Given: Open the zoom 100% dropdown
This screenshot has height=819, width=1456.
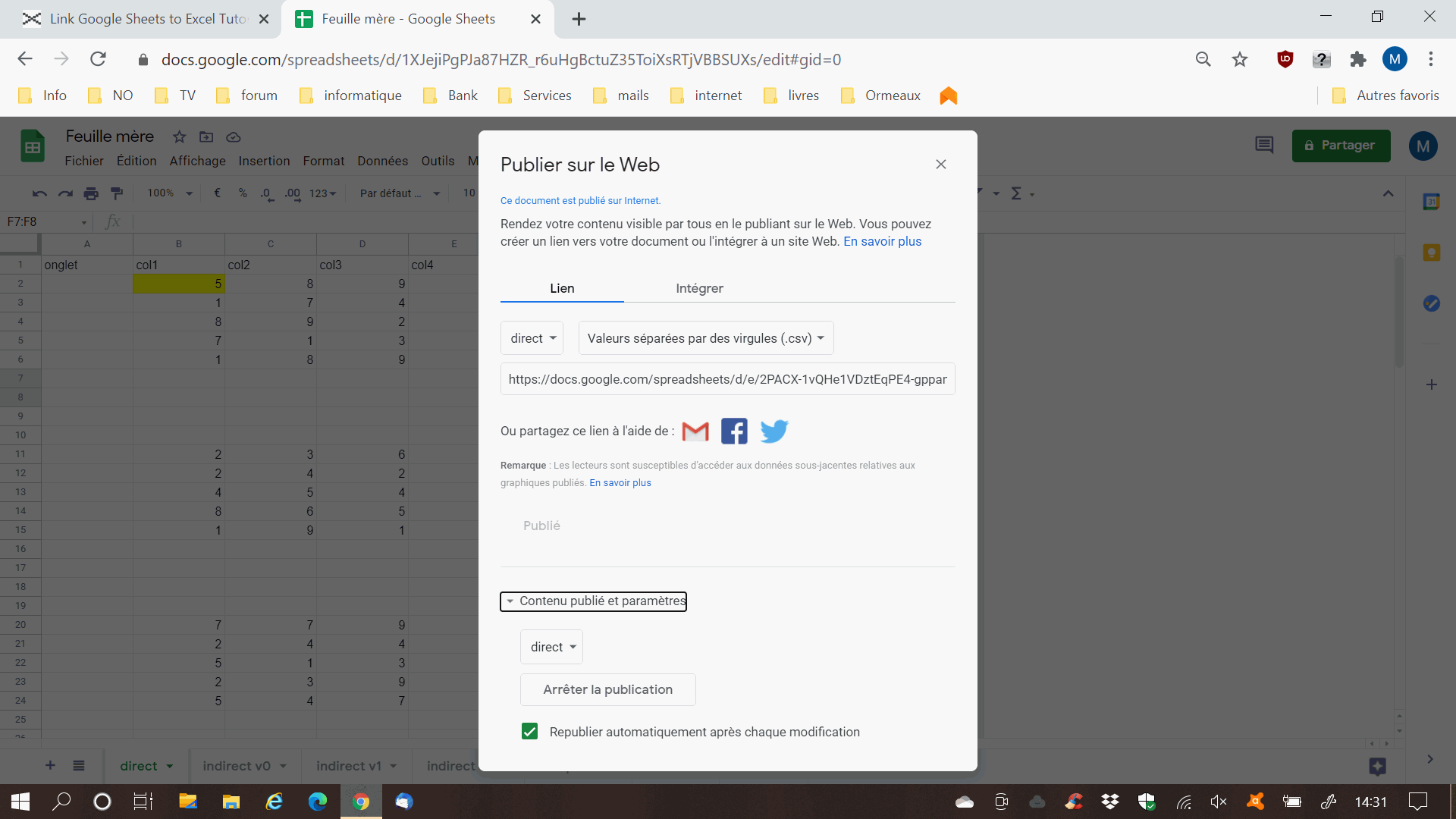Looking at the screenshot, I should pos(170,193).
